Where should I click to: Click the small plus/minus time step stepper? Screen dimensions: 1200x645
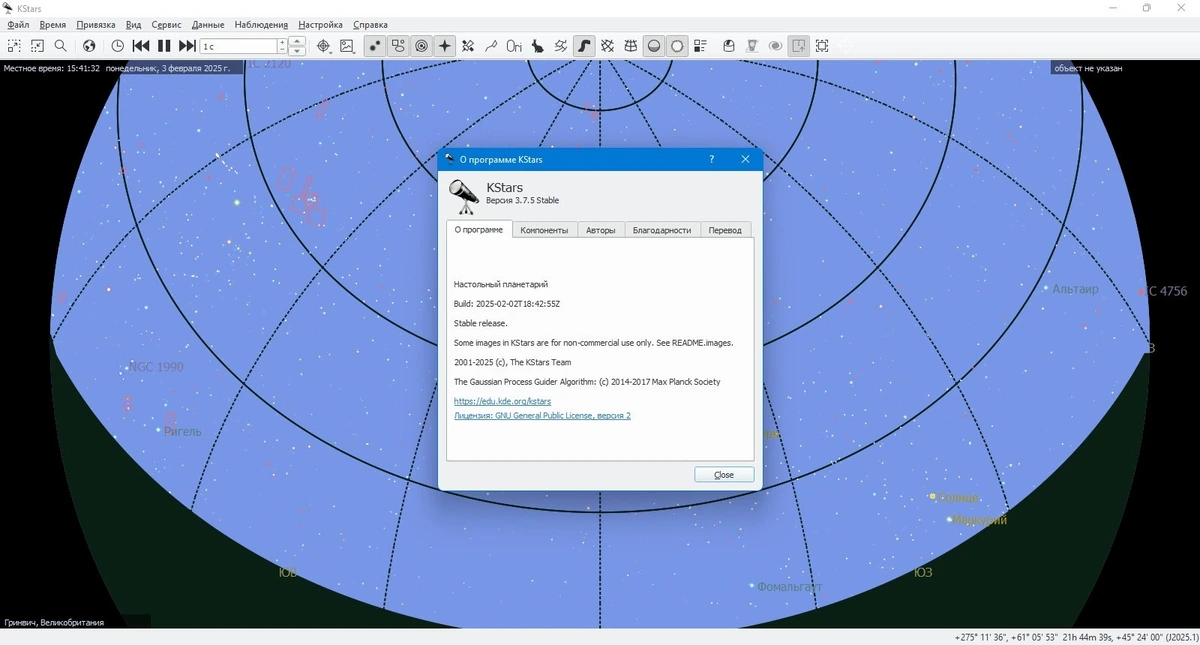pyautogui.click(x=282, y=46)
